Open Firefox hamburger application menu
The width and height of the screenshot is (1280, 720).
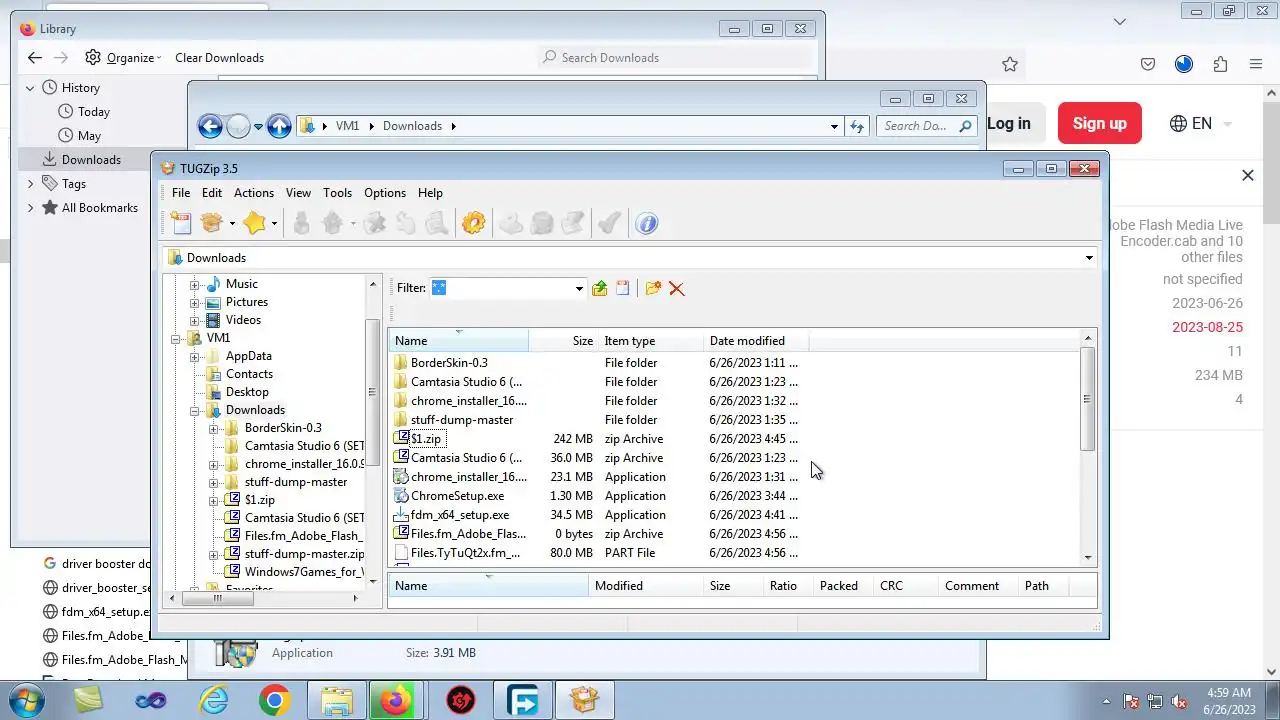click(1256, 64)
